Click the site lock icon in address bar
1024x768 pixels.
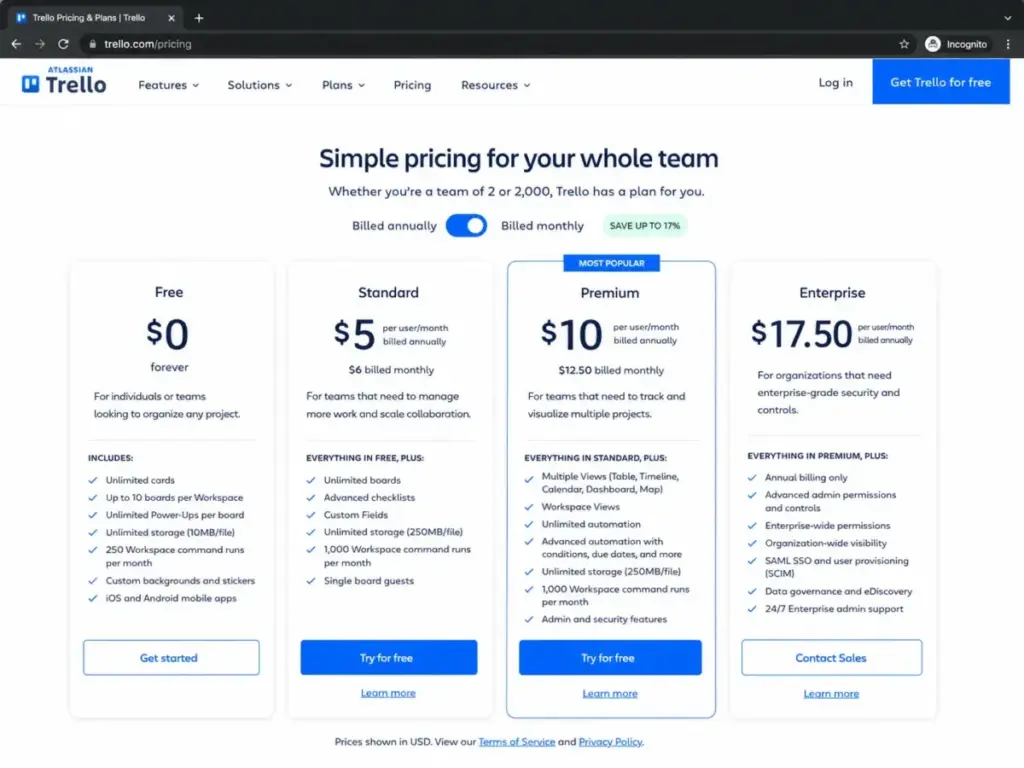(92, 44)
